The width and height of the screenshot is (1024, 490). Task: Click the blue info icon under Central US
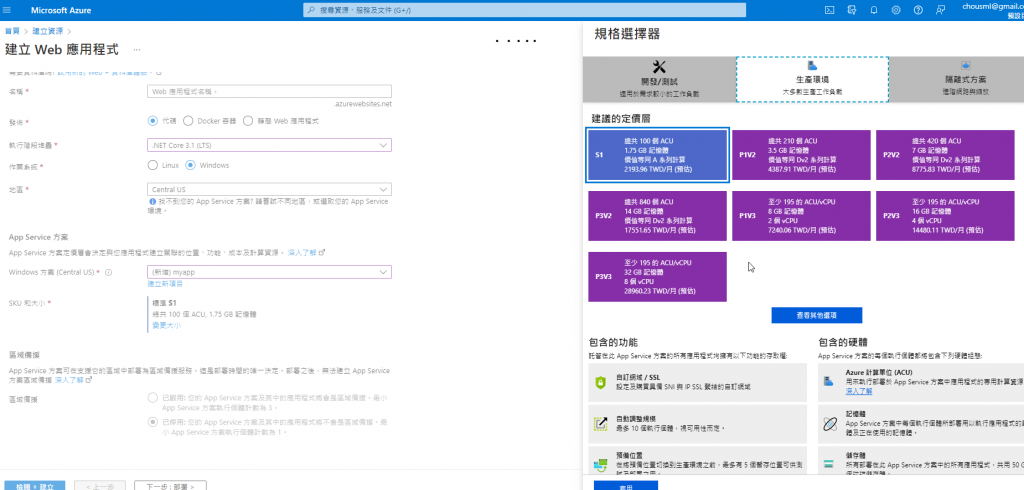coord(152,202)
